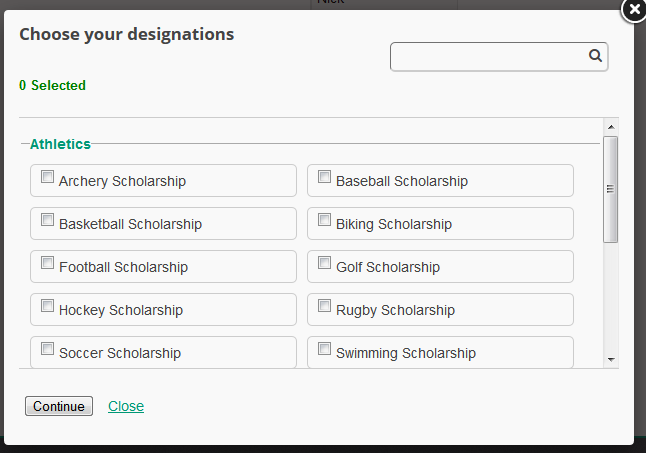Check the Archery Scholarship checkbox
Screen dimensions: 646x453
point(47,177)
